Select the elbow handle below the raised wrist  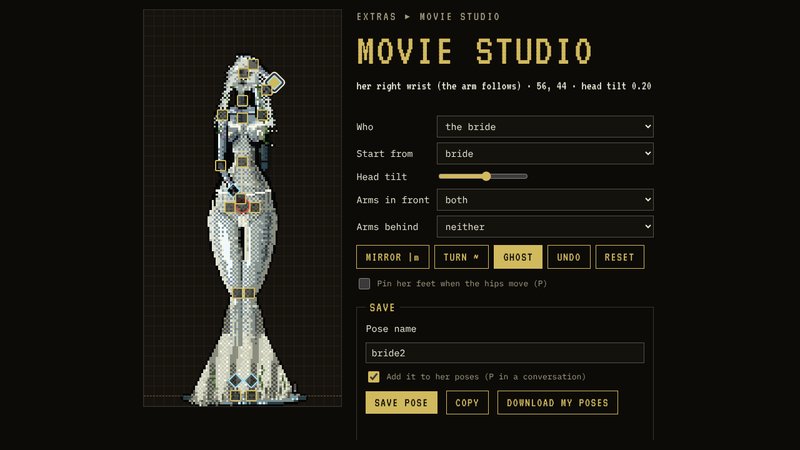click(x=266, y=91)
